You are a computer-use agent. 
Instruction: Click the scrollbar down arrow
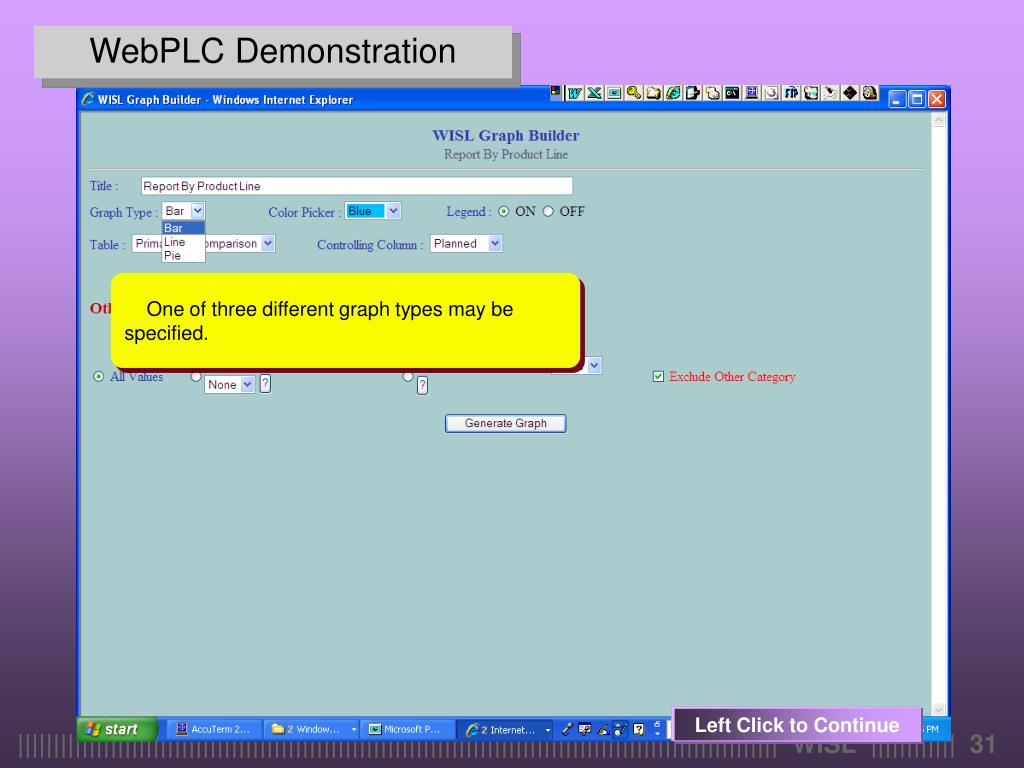[938, 709]
